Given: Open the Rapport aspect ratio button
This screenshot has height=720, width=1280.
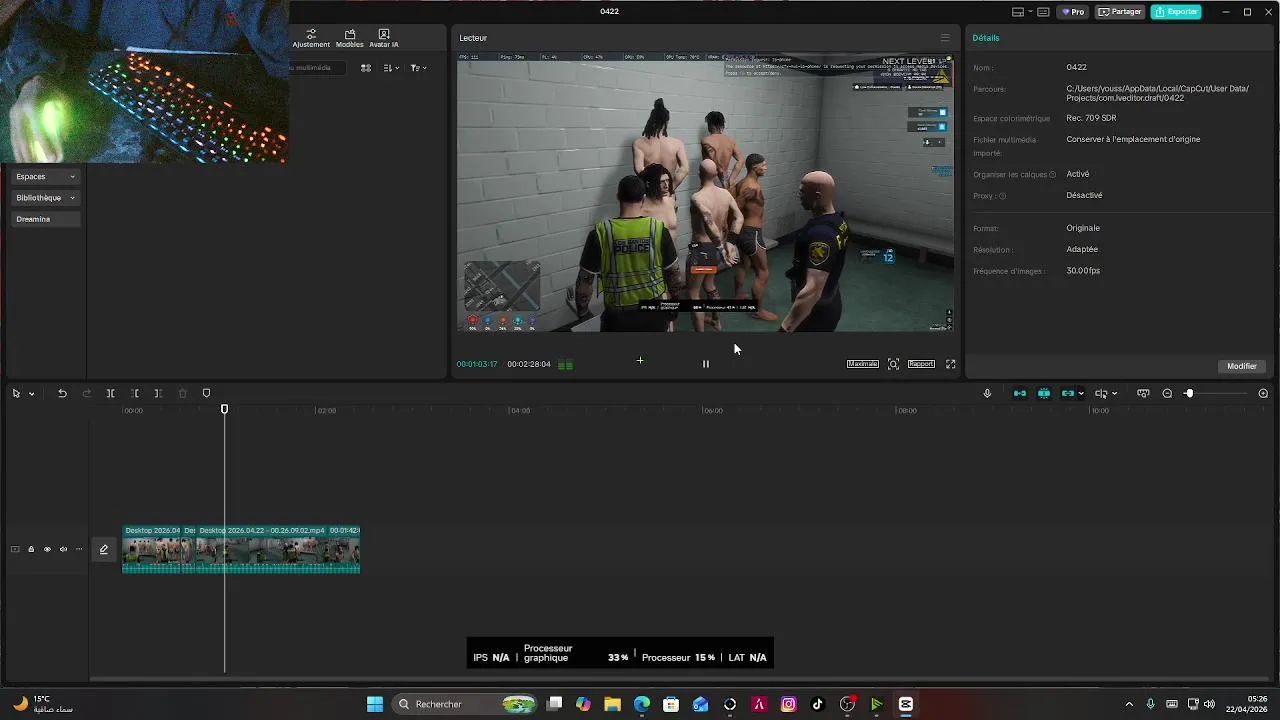Looking at the screenshot, I should pos(921,364).
